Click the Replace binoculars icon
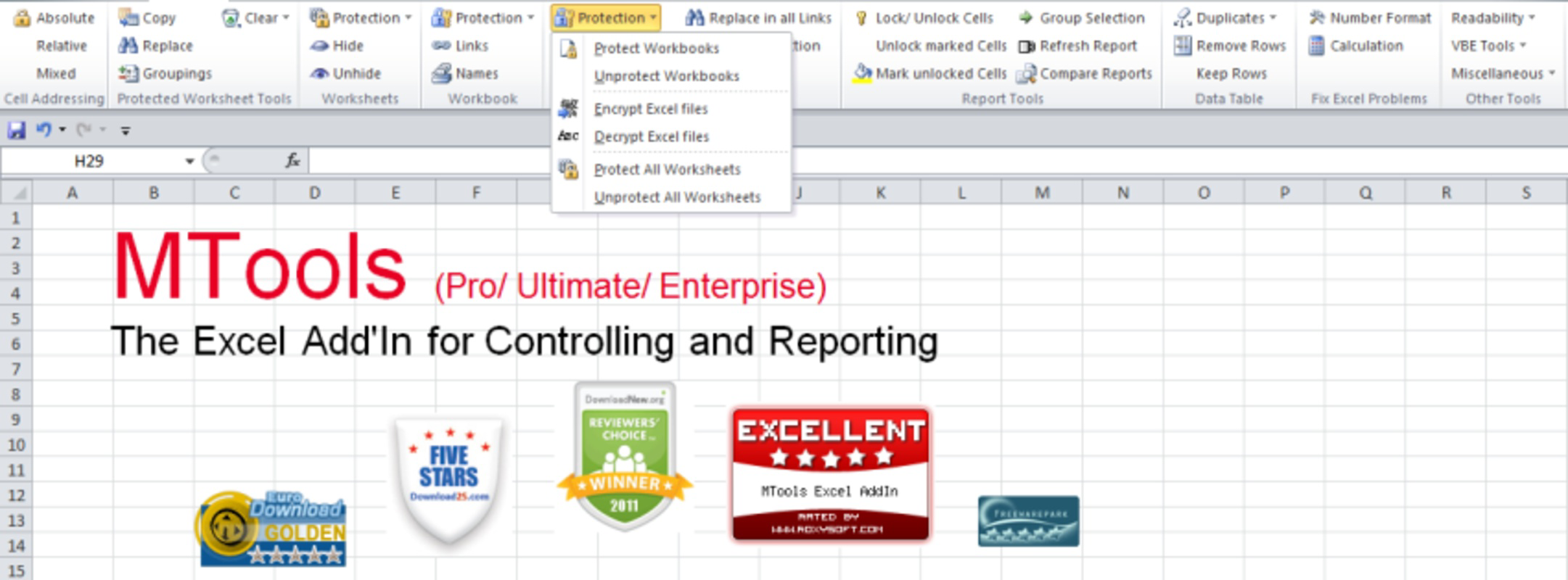The width and height of the screenshot is (1568, 580). [128, 46]
